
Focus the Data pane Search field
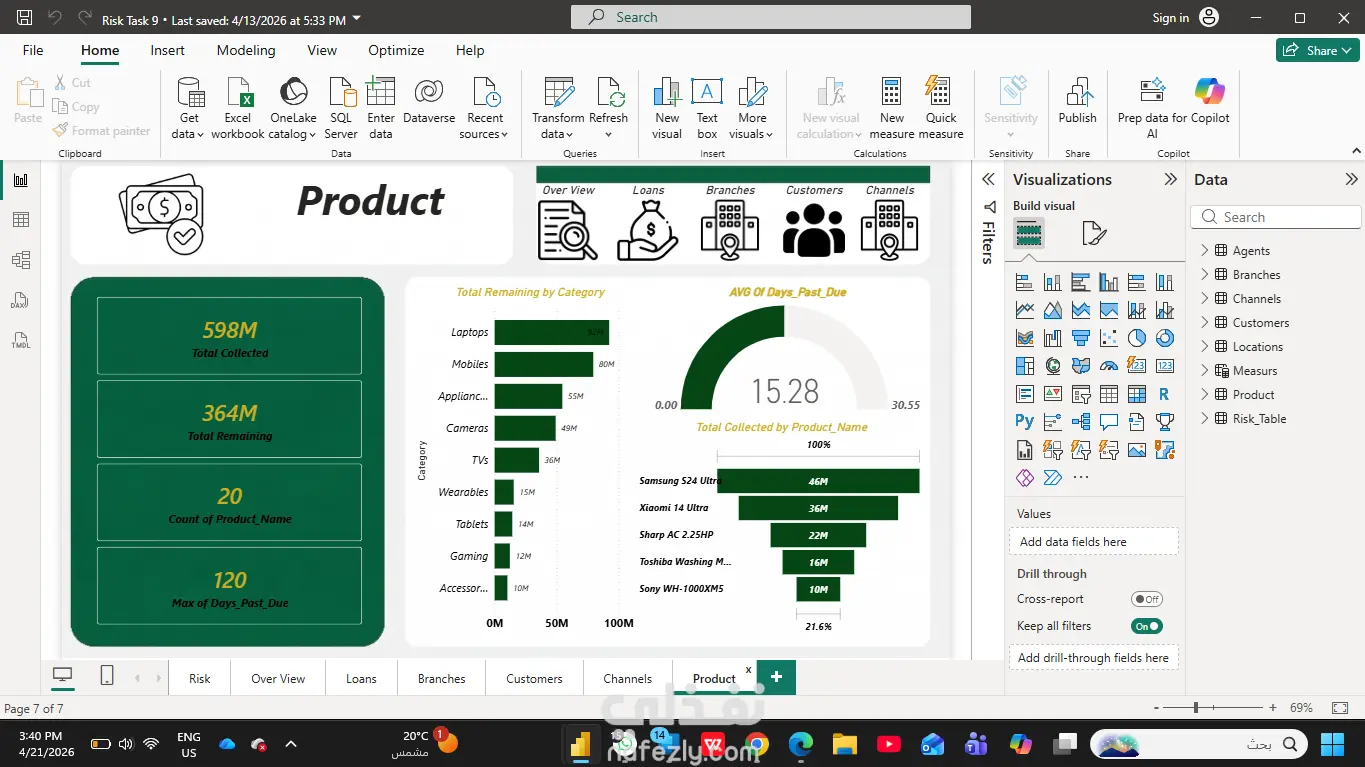coord(1276,217)
